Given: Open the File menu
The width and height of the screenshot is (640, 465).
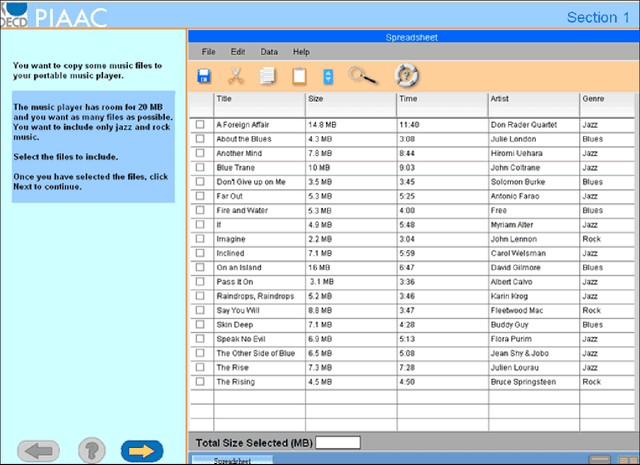Looking at the screenshot, I should [209, 51].
